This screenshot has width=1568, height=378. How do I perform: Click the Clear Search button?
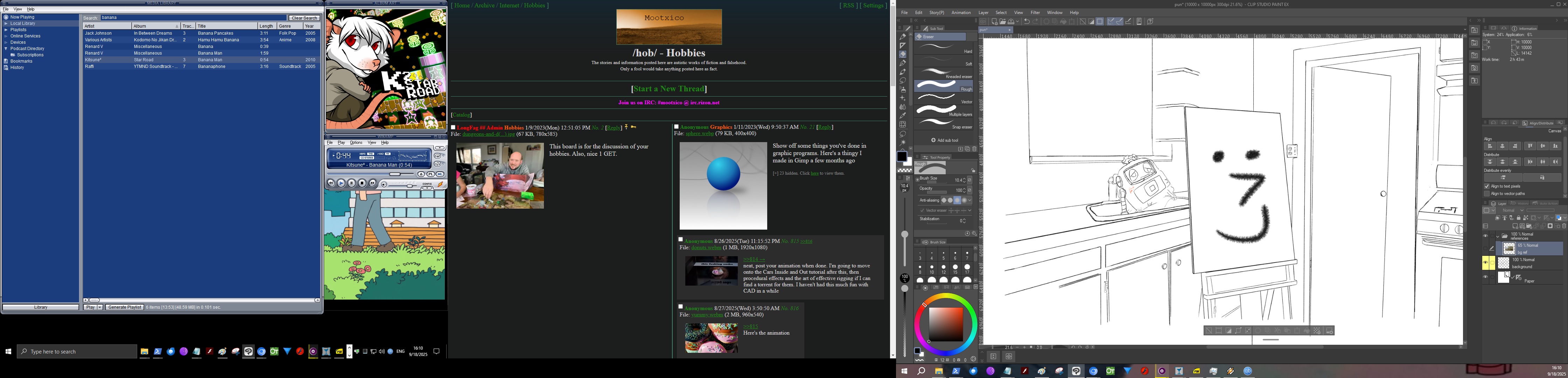tap(304, 17)
